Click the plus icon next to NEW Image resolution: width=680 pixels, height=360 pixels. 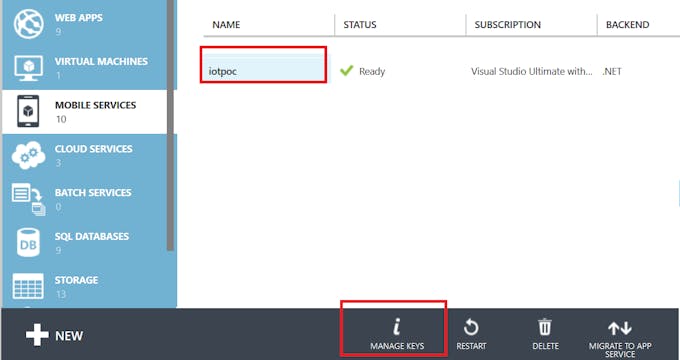(37, 335)
